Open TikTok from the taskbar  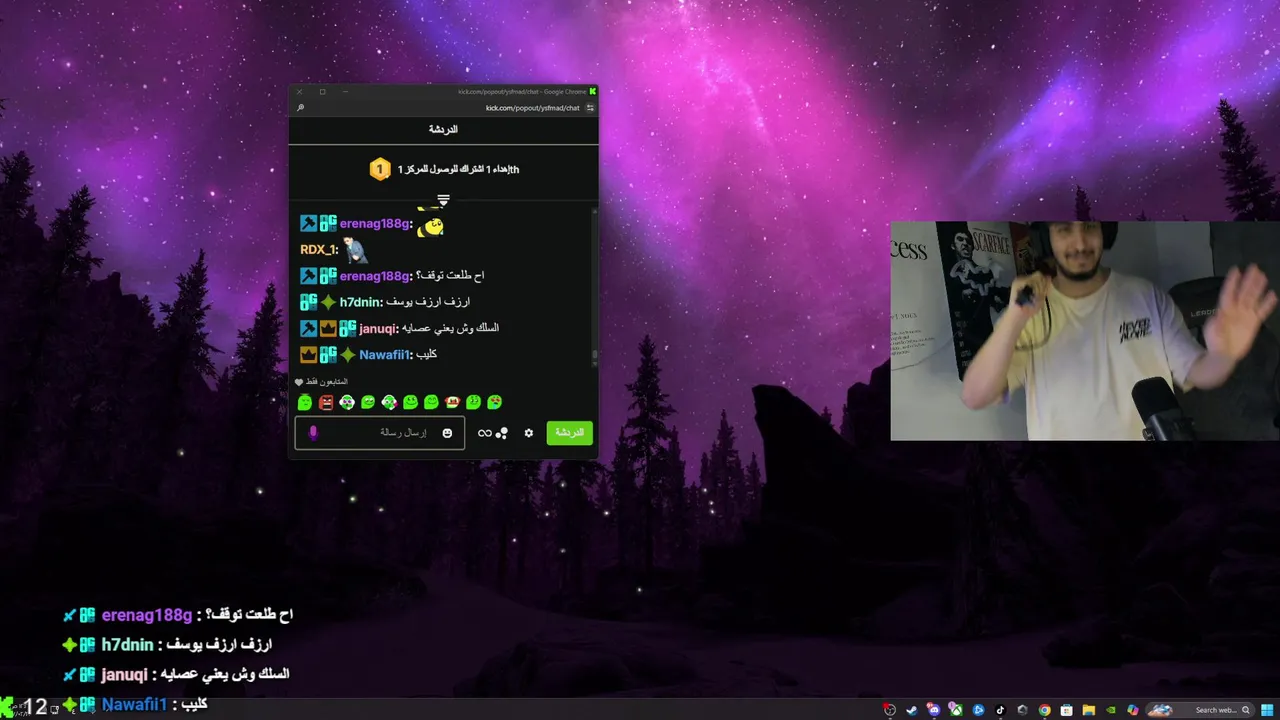tap(1000, 710)
